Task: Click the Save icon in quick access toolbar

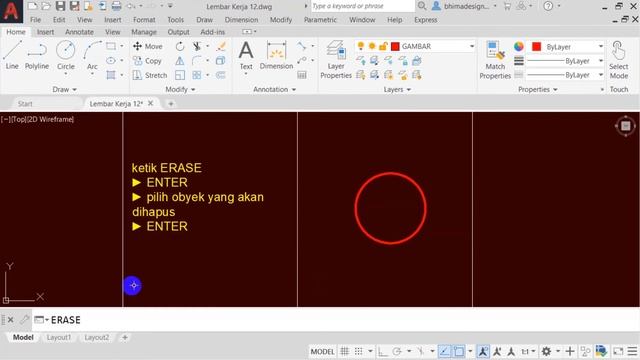Action: coord(60,6)
